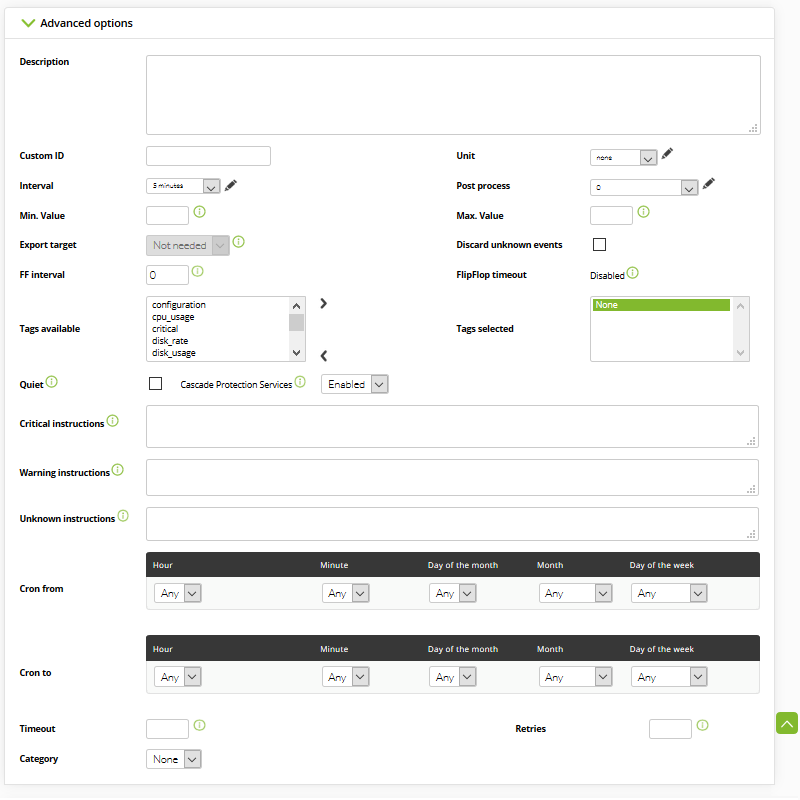Click into the Custom ID input field
Screen dimensions: 800x800
tap(208, 156)
